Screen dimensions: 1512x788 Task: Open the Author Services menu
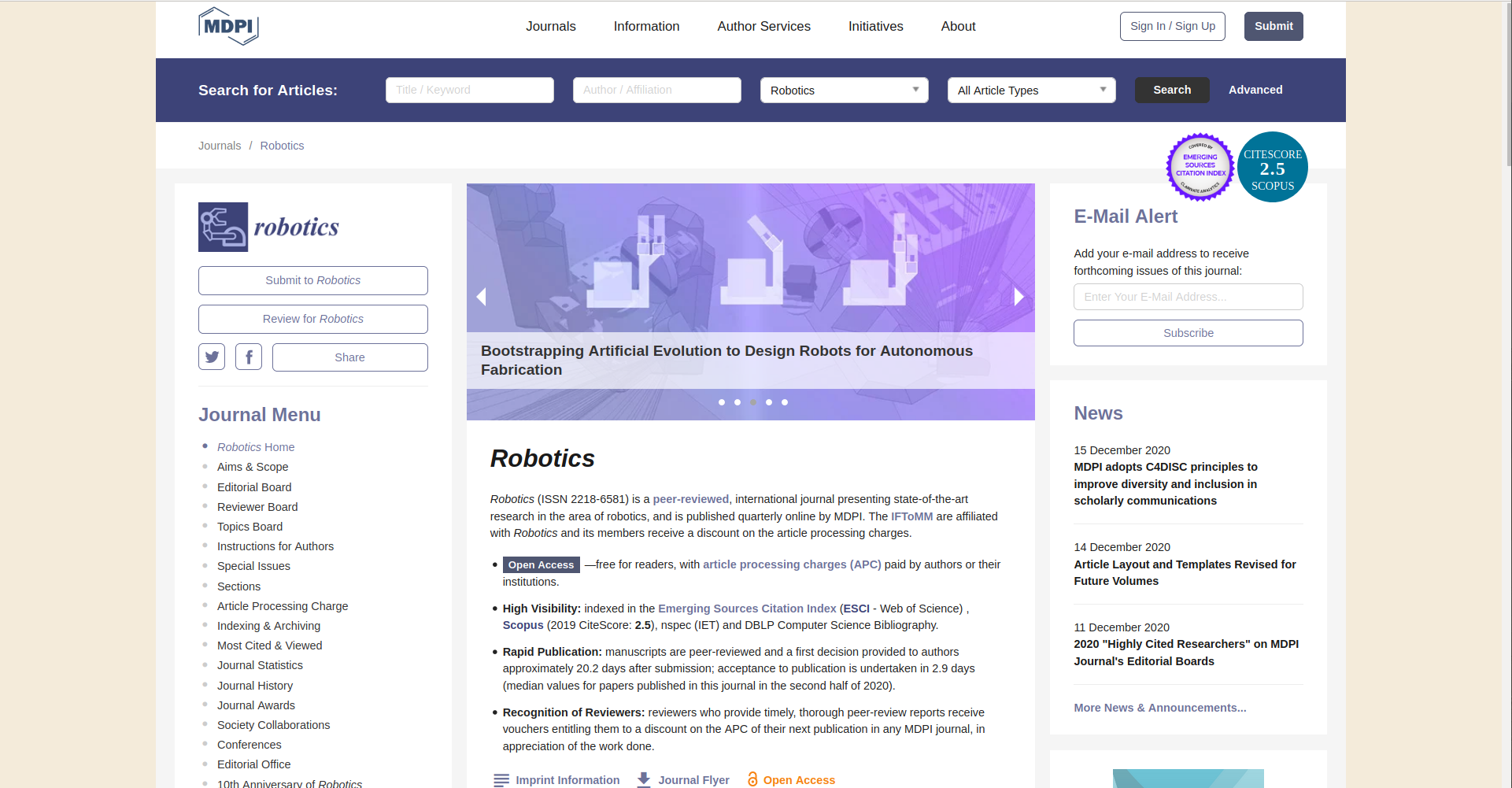763,27
